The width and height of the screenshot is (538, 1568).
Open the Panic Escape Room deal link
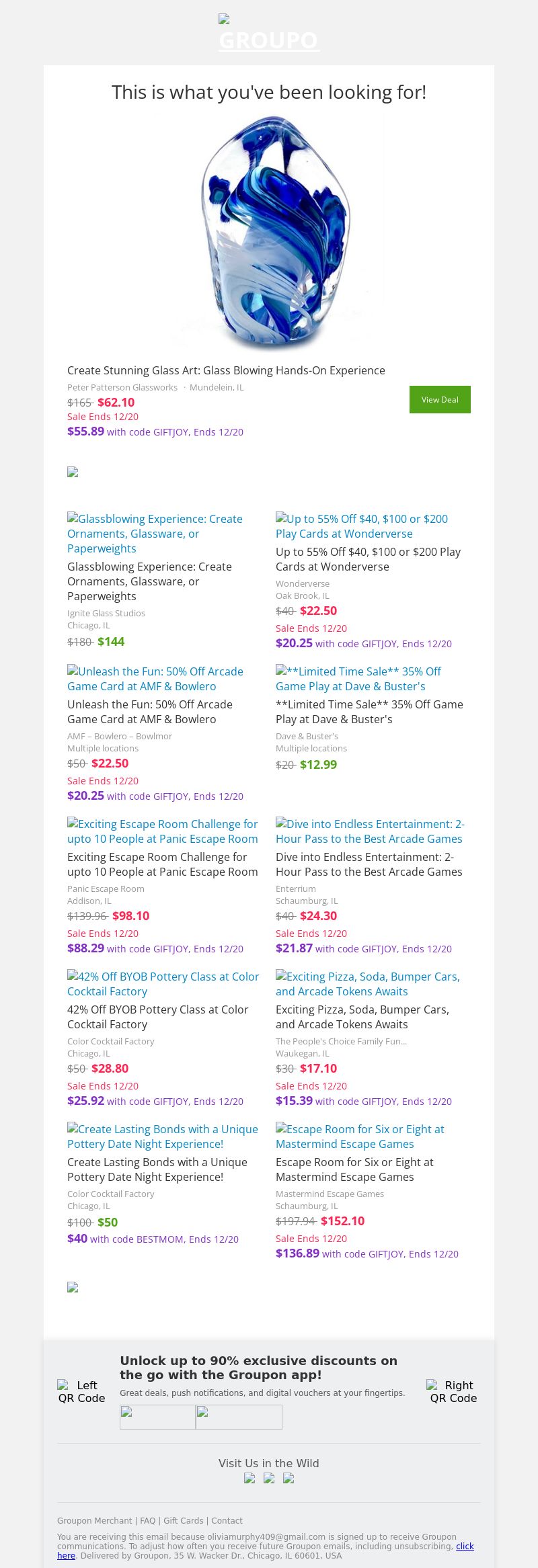point(162,831)
